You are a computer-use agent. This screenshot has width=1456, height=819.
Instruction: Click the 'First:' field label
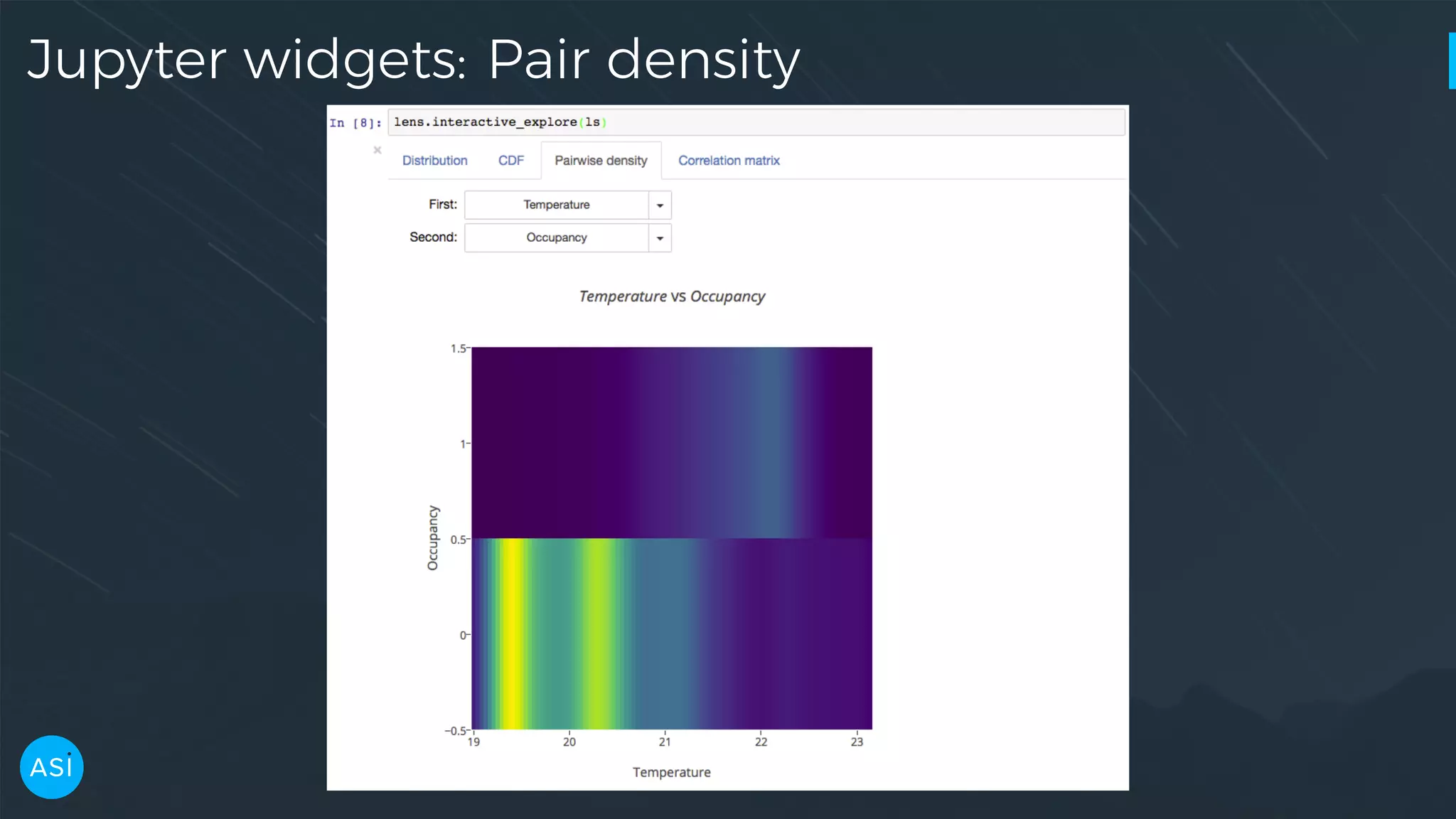[x=443, y=205]
